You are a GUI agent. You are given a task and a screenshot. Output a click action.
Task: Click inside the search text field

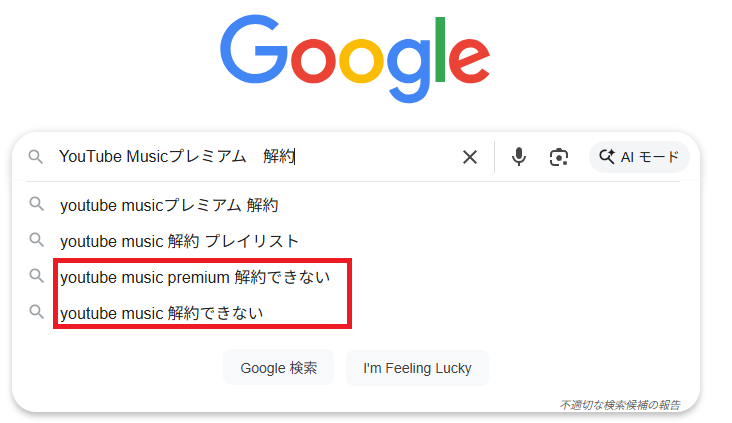[x=370, y=157]
